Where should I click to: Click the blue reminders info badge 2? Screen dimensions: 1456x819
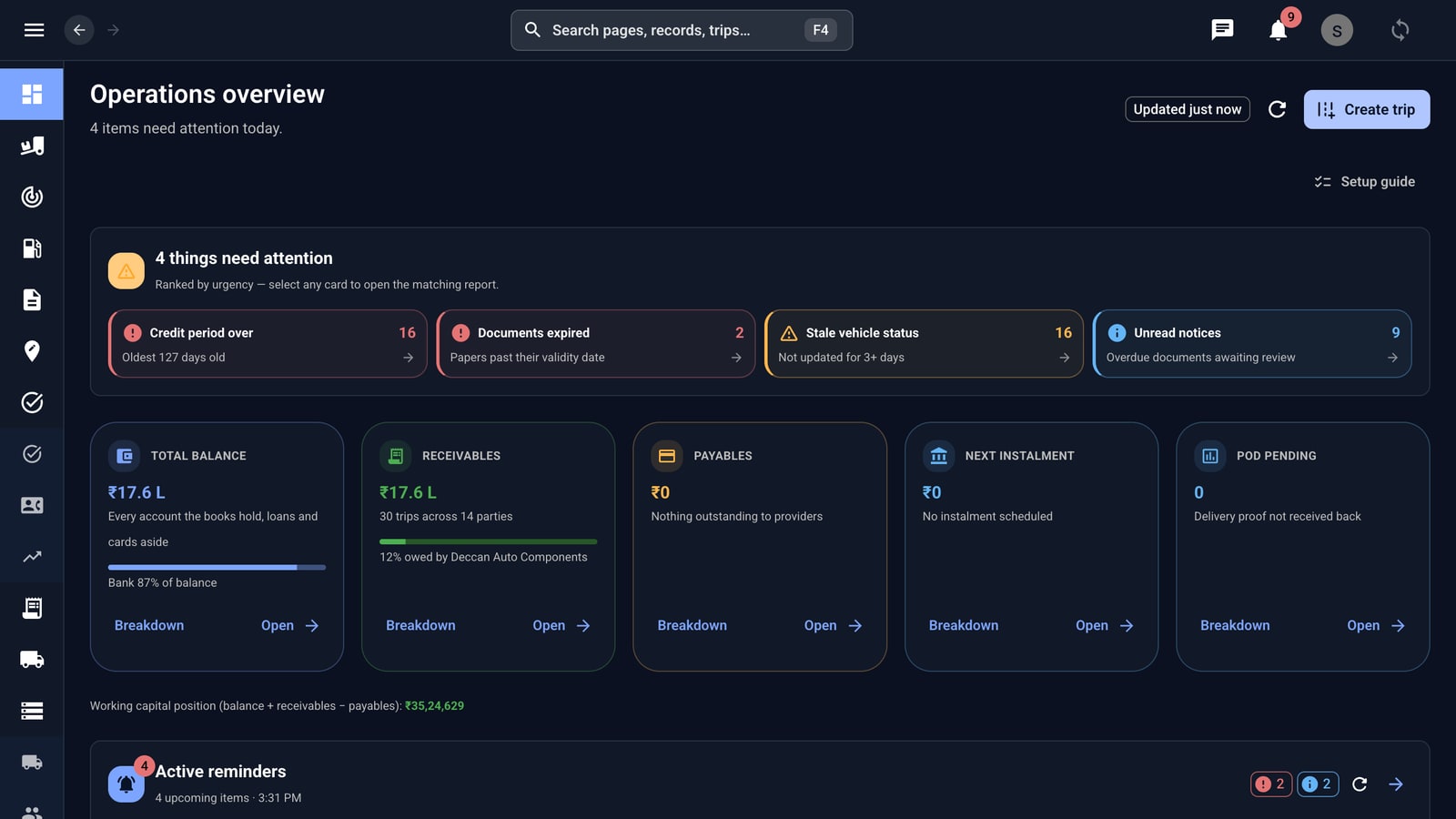(x=1318, y=784)
